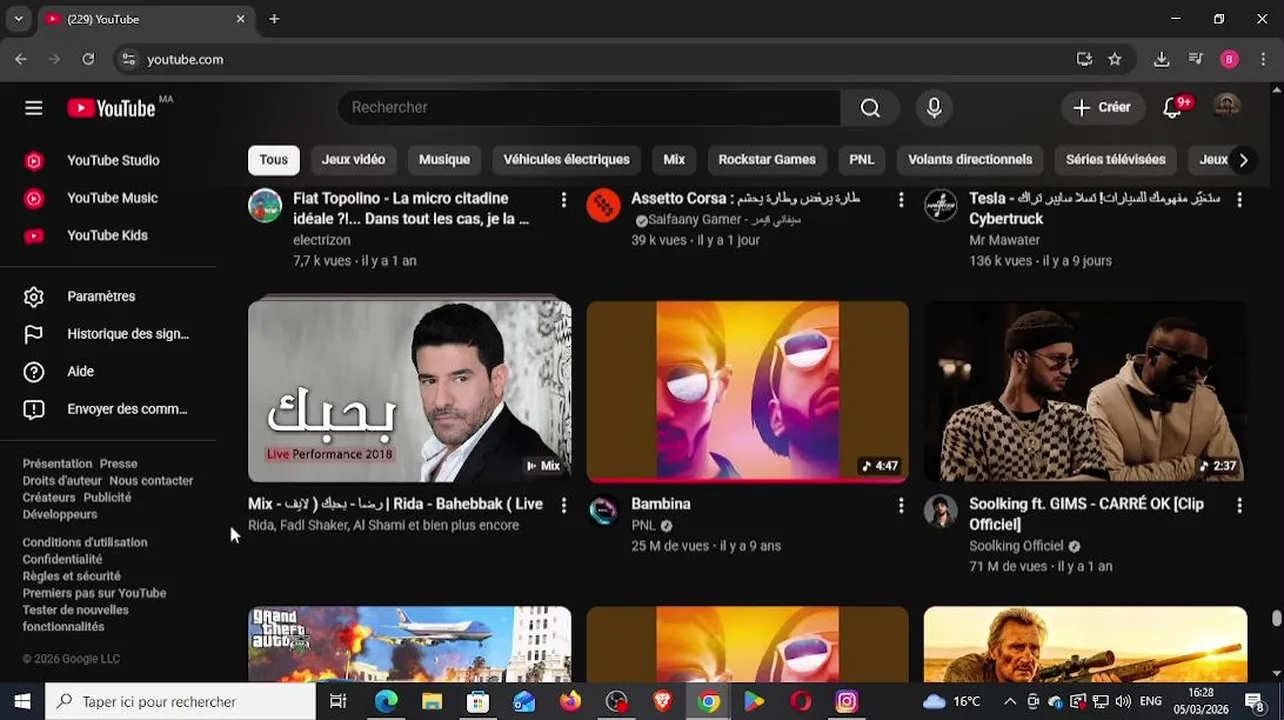Open Windows Start menu
The image size is (1284, 720).
pos(22,701)
